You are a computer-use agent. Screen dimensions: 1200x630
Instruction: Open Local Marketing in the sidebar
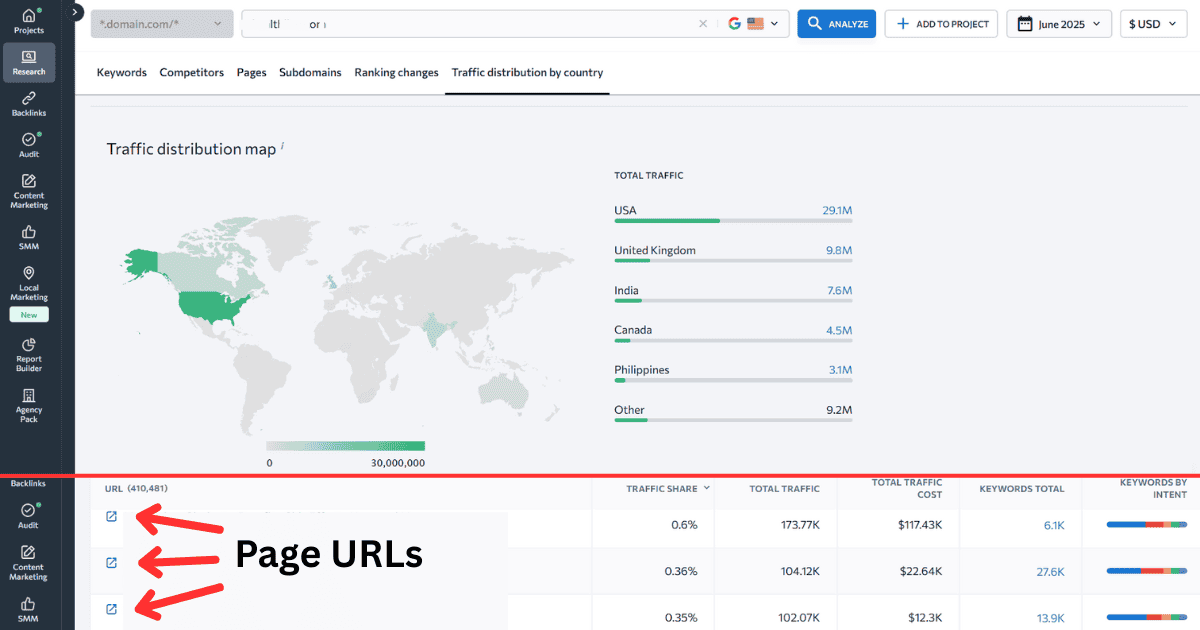coord(29,283)
